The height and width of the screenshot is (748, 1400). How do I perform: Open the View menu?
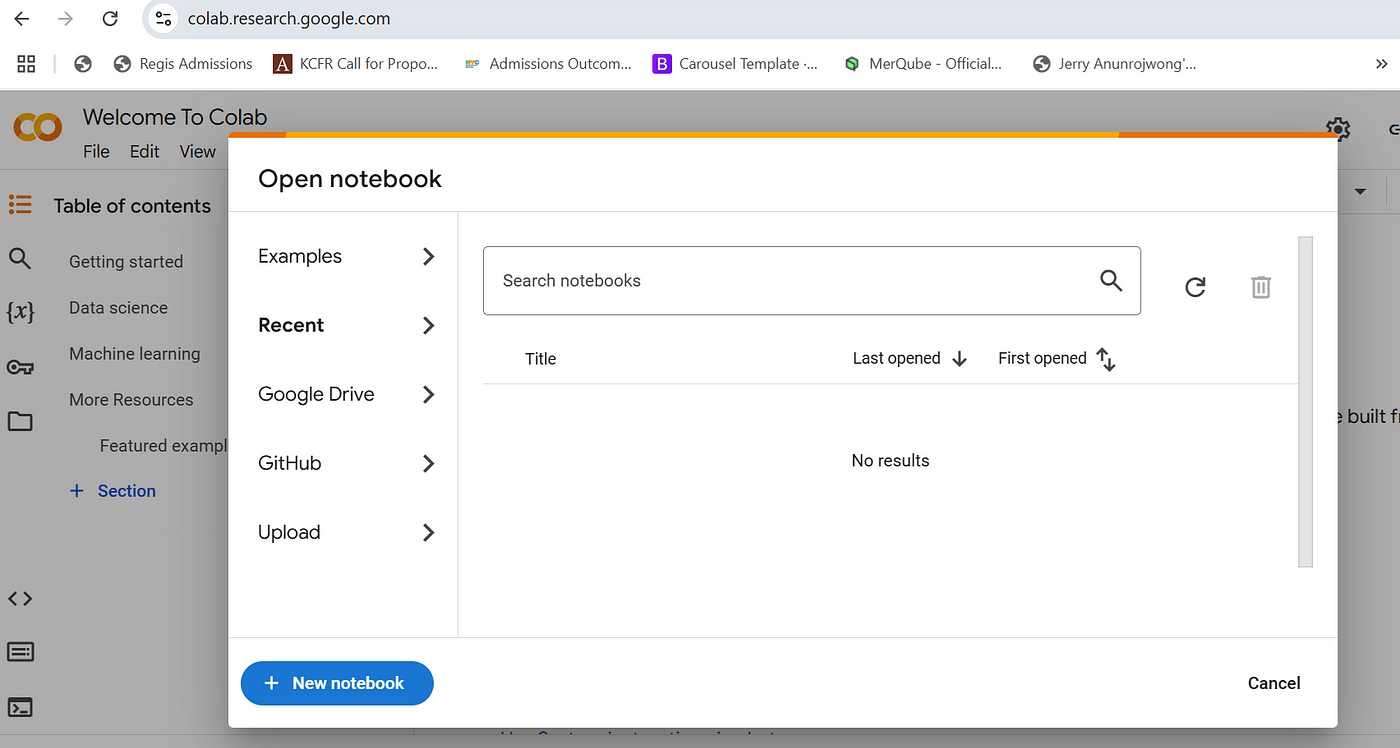tap(197, 151)
